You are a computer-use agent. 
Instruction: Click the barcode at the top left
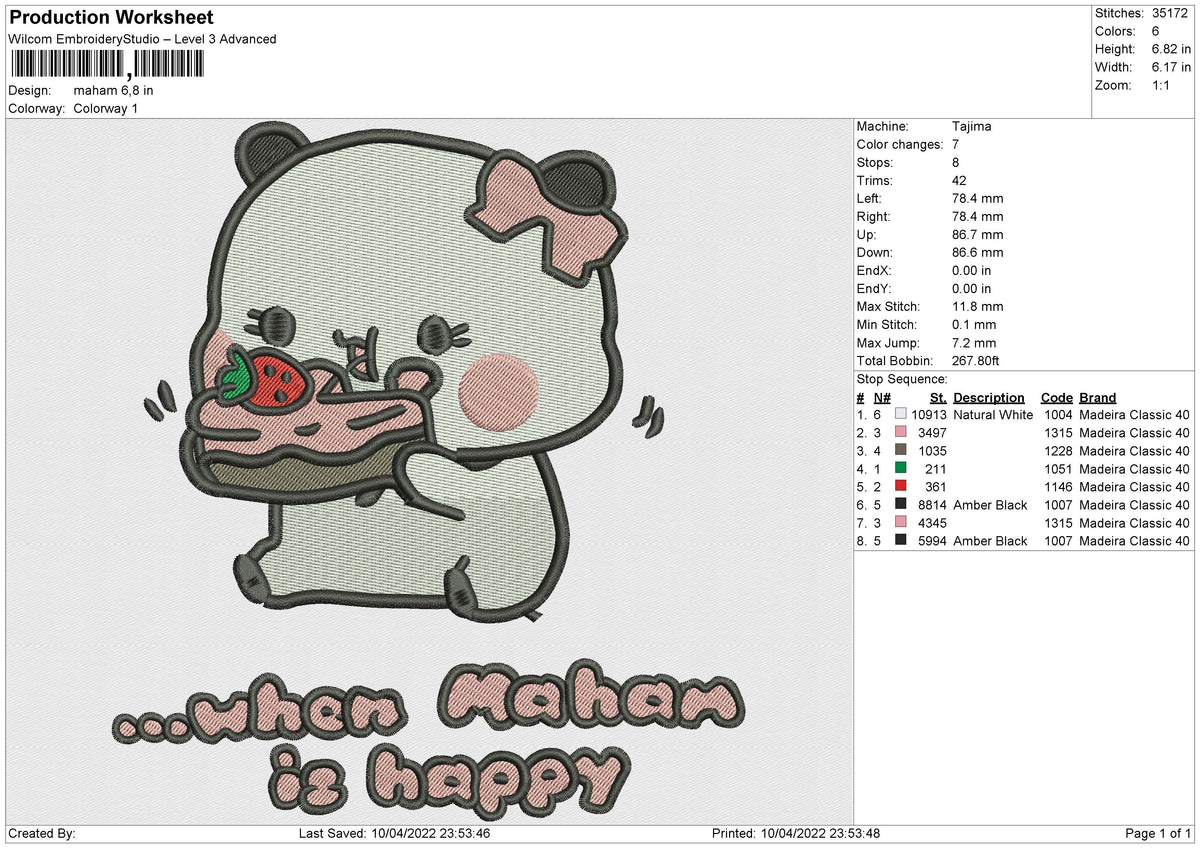coord(106,65)
